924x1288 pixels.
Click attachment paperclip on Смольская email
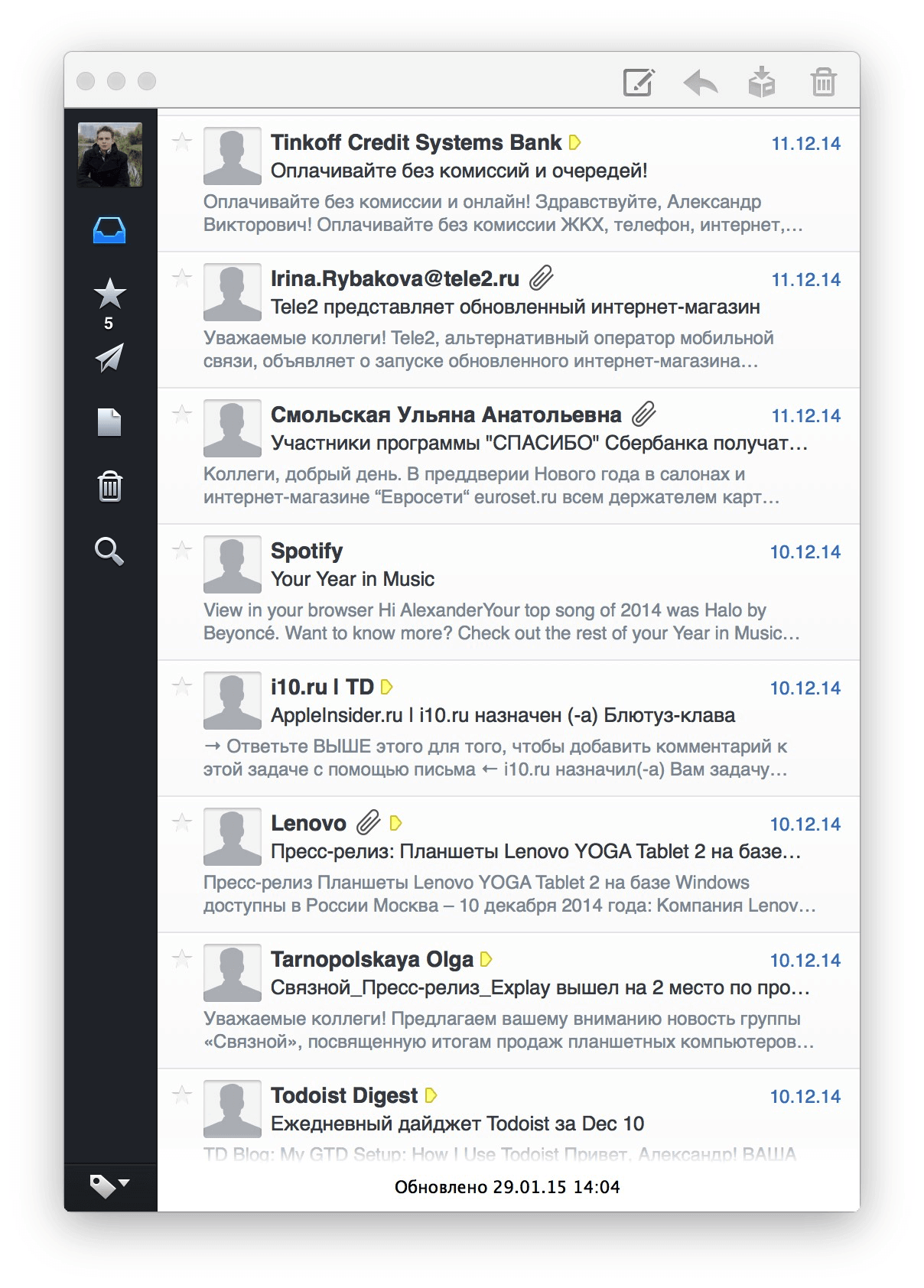643,414
